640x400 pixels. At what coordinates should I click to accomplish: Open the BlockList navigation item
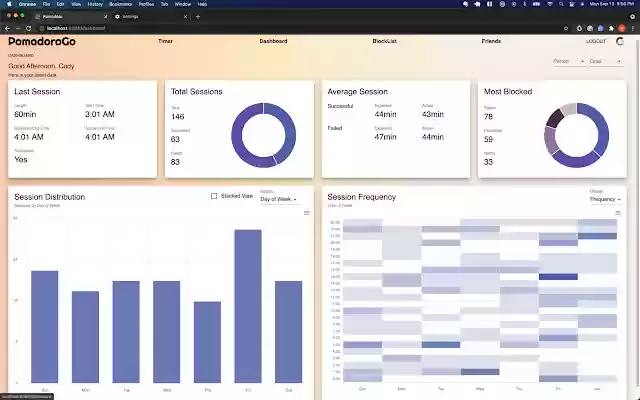pos(384,41)
